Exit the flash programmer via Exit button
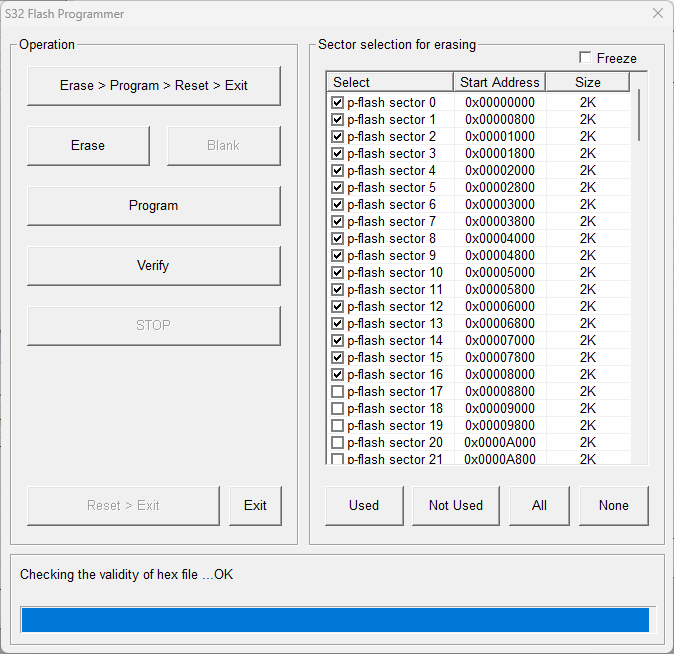674x654 pixels. [x=255, y=506]
